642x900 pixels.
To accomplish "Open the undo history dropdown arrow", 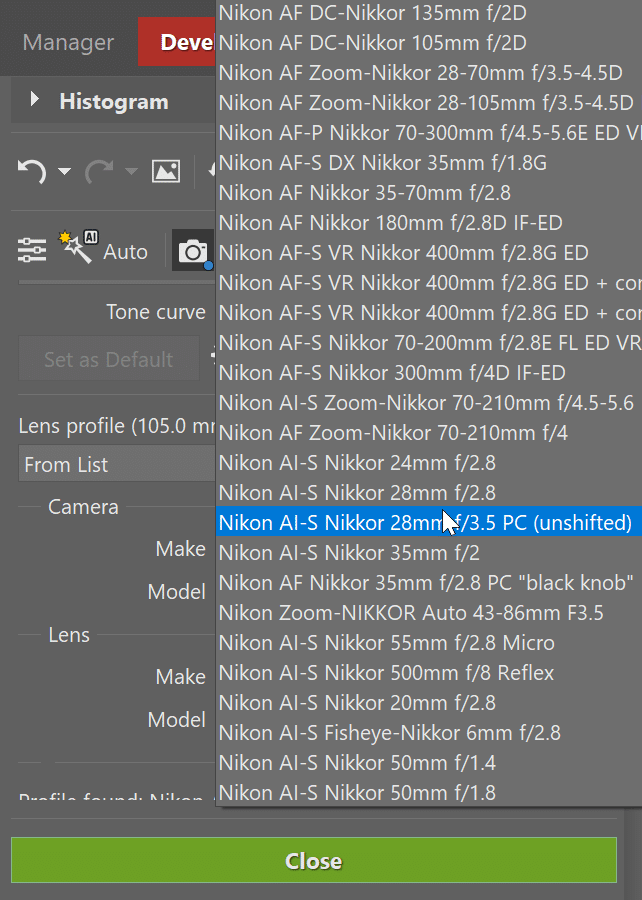I will click(64, 173).
